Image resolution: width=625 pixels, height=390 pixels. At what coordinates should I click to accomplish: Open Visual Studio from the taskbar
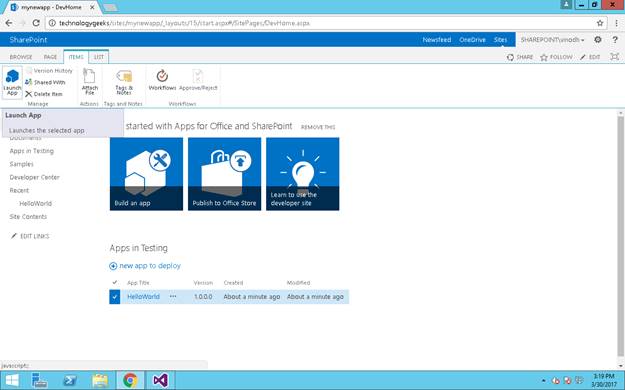tap(160, 380)
